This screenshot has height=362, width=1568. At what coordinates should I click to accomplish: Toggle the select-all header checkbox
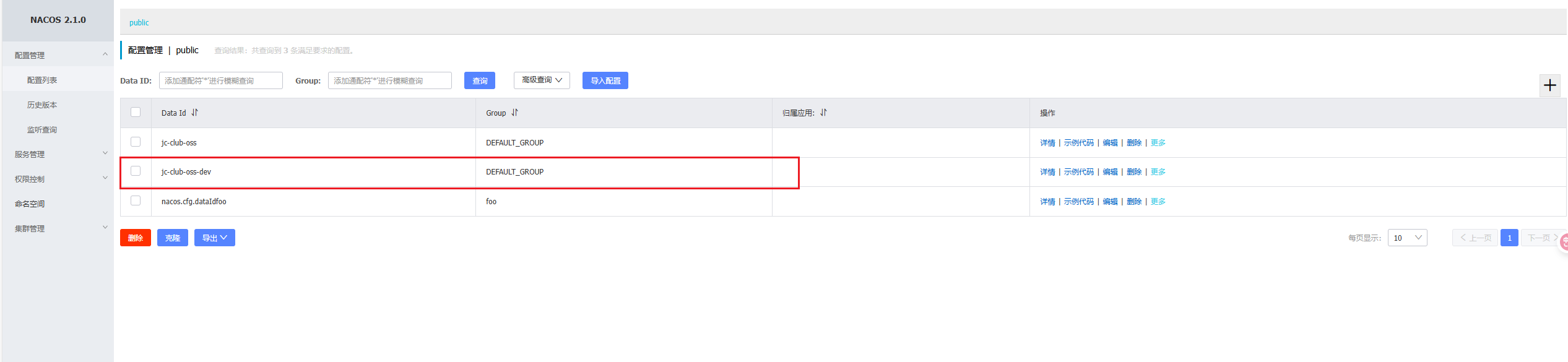coord(136,112)
